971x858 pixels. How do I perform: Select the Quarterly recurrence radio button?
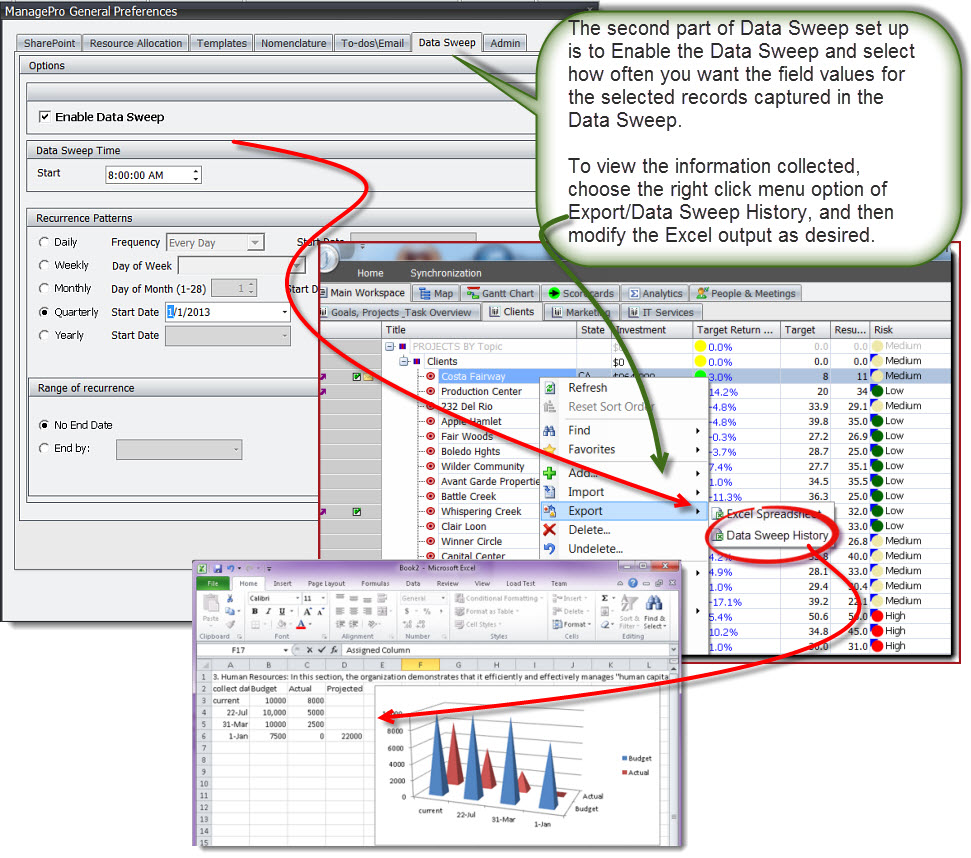(x=43, y=312)
